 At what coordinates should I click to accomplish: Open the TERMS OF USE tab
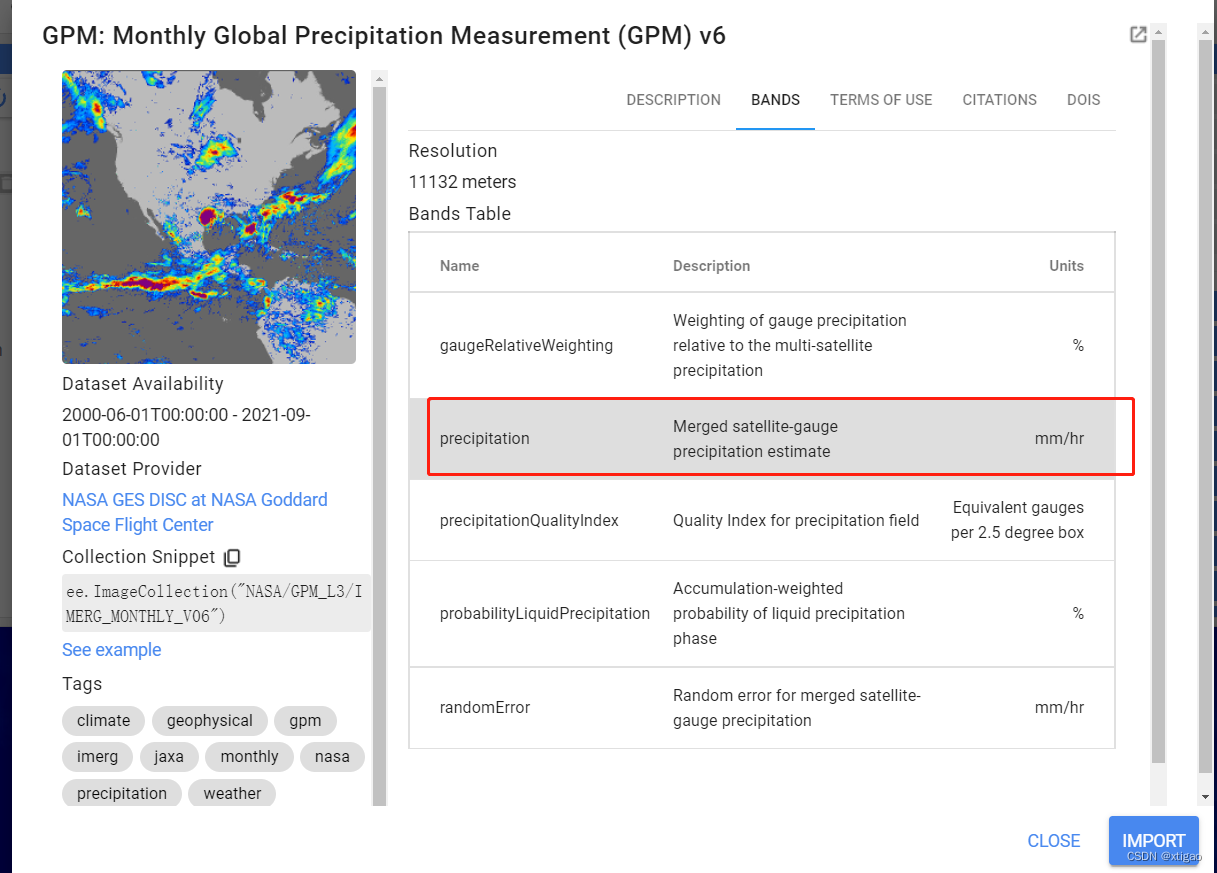pyautogui.click(x=880, y=100)
